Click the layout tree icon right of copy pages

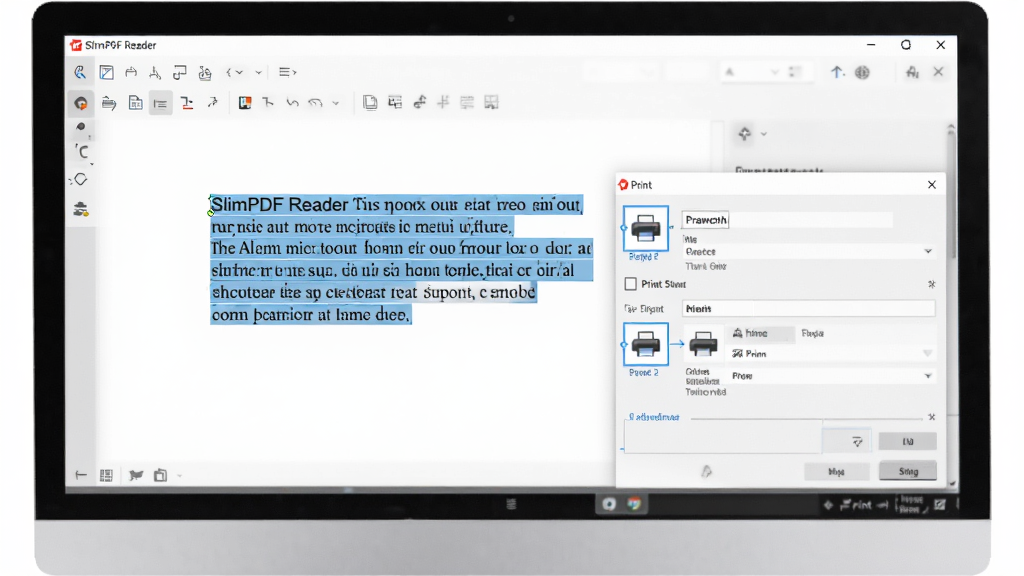coord(395,102)
